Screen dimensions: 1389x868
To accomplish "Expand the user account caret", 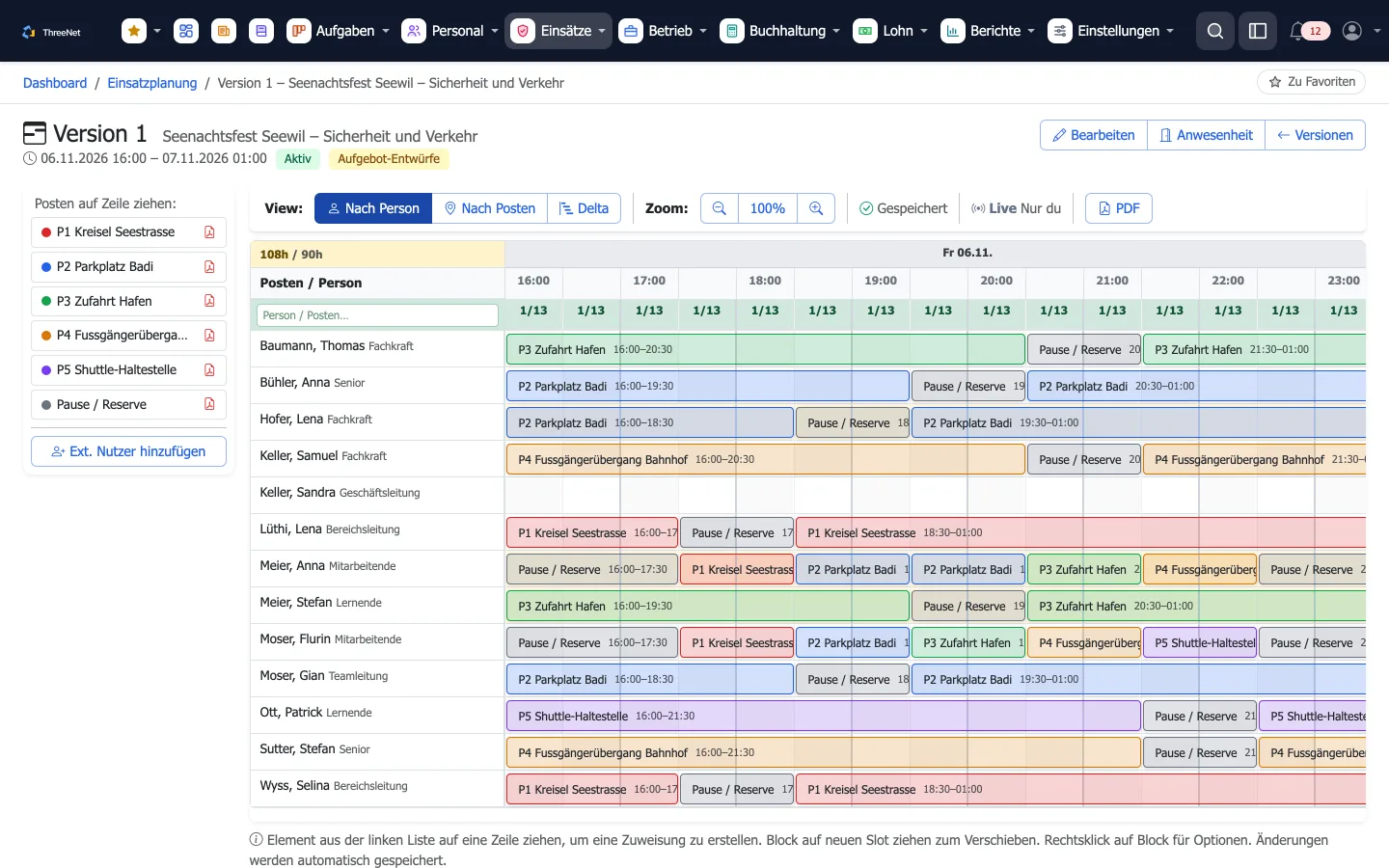I will [x=1376, y=31].
